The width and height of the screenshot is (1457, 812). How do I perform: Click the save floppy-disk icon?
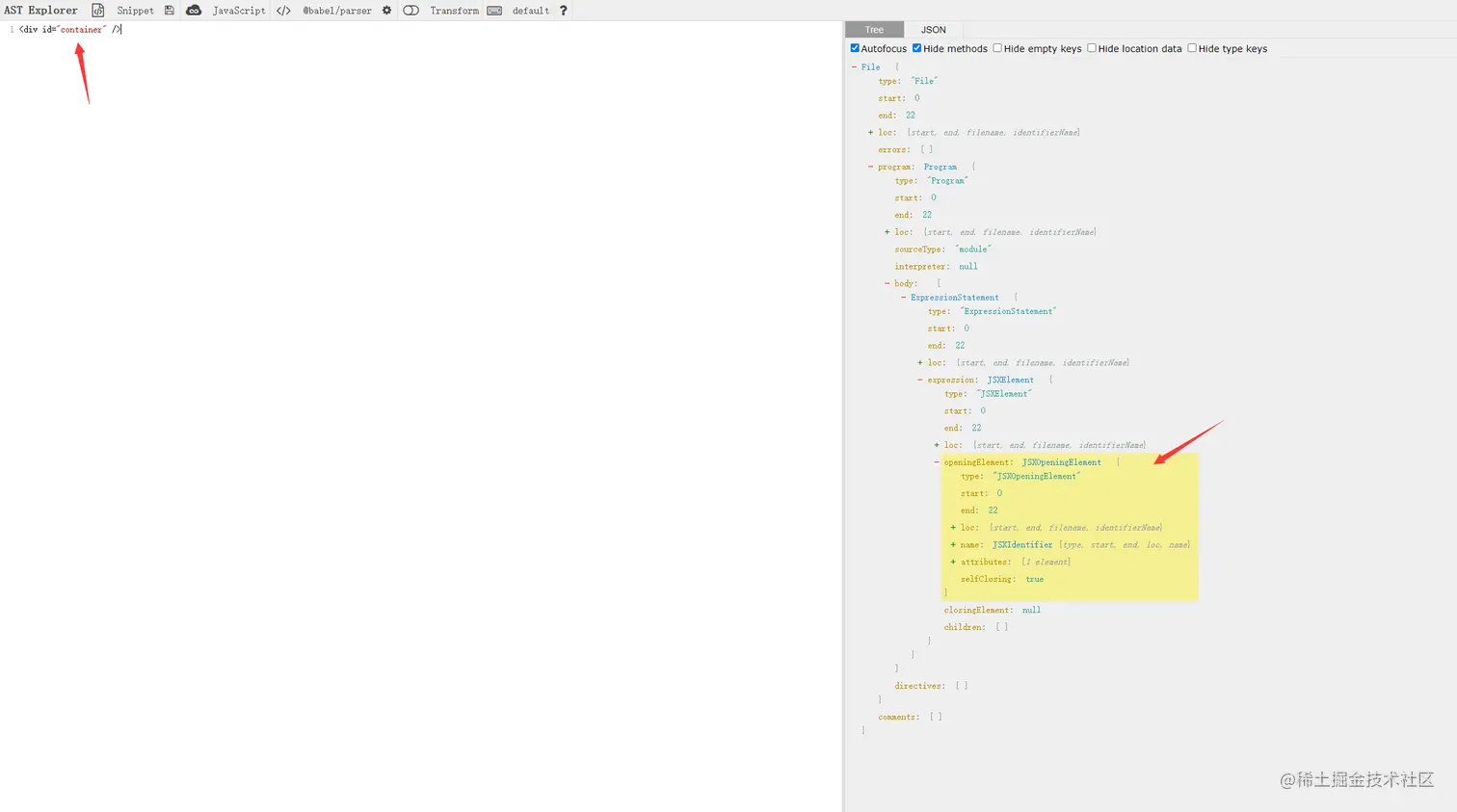point(170,11)
